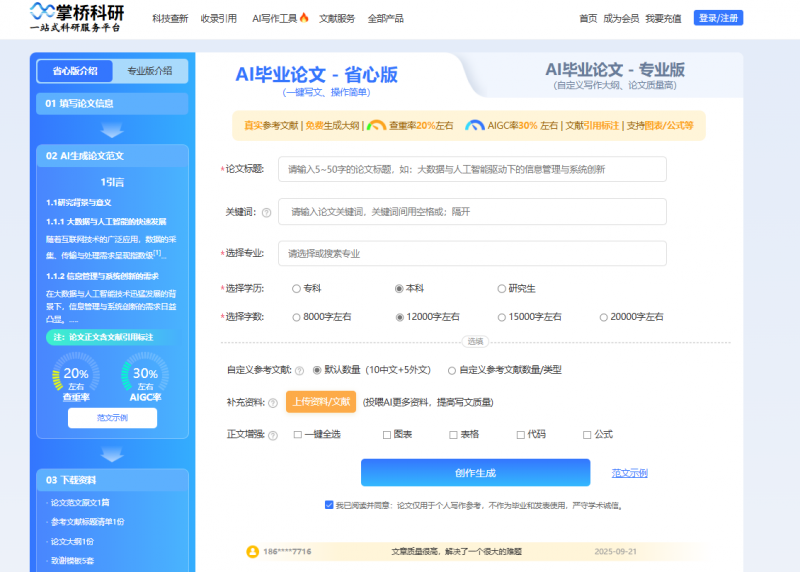800x572 pixels.
Task: Click 1.1研究背景与意义 outline heading
Action: click(x=79, y=203)
